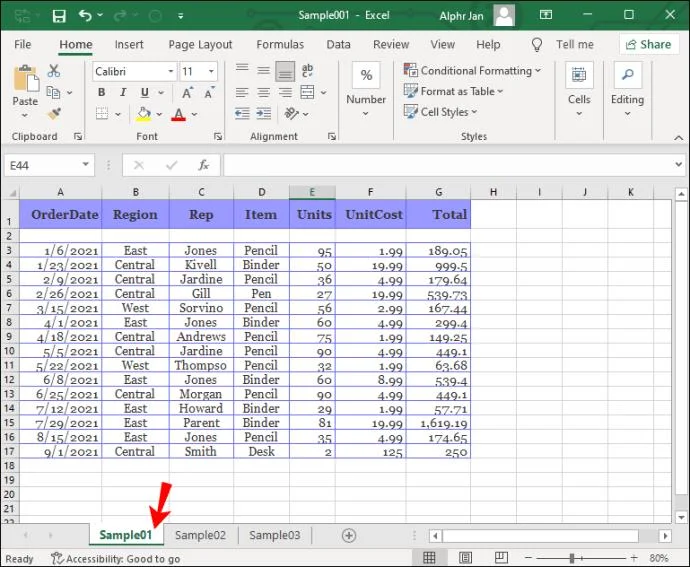Select the column E header

tap(312, 192)
